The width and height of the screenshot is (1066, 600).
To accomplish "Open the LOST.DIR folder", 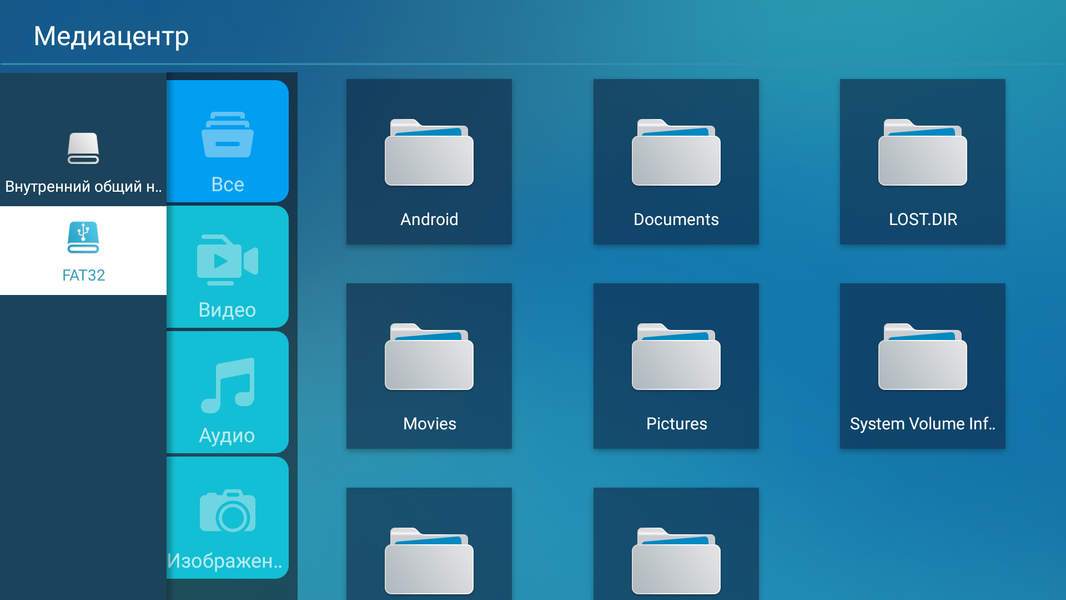I will click(923, 162).
